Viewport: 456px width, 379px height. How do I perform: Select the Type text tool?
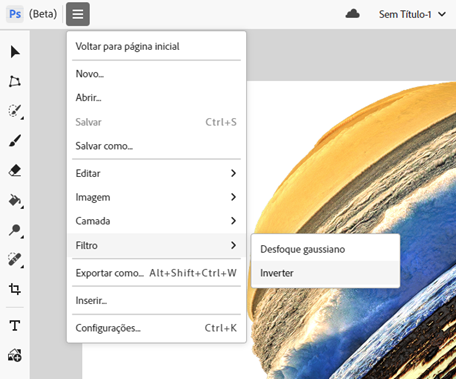click(15, 325)
